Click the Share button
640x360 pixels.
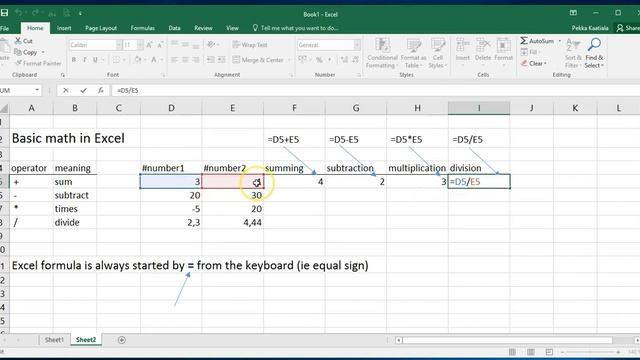pos(629,28)
